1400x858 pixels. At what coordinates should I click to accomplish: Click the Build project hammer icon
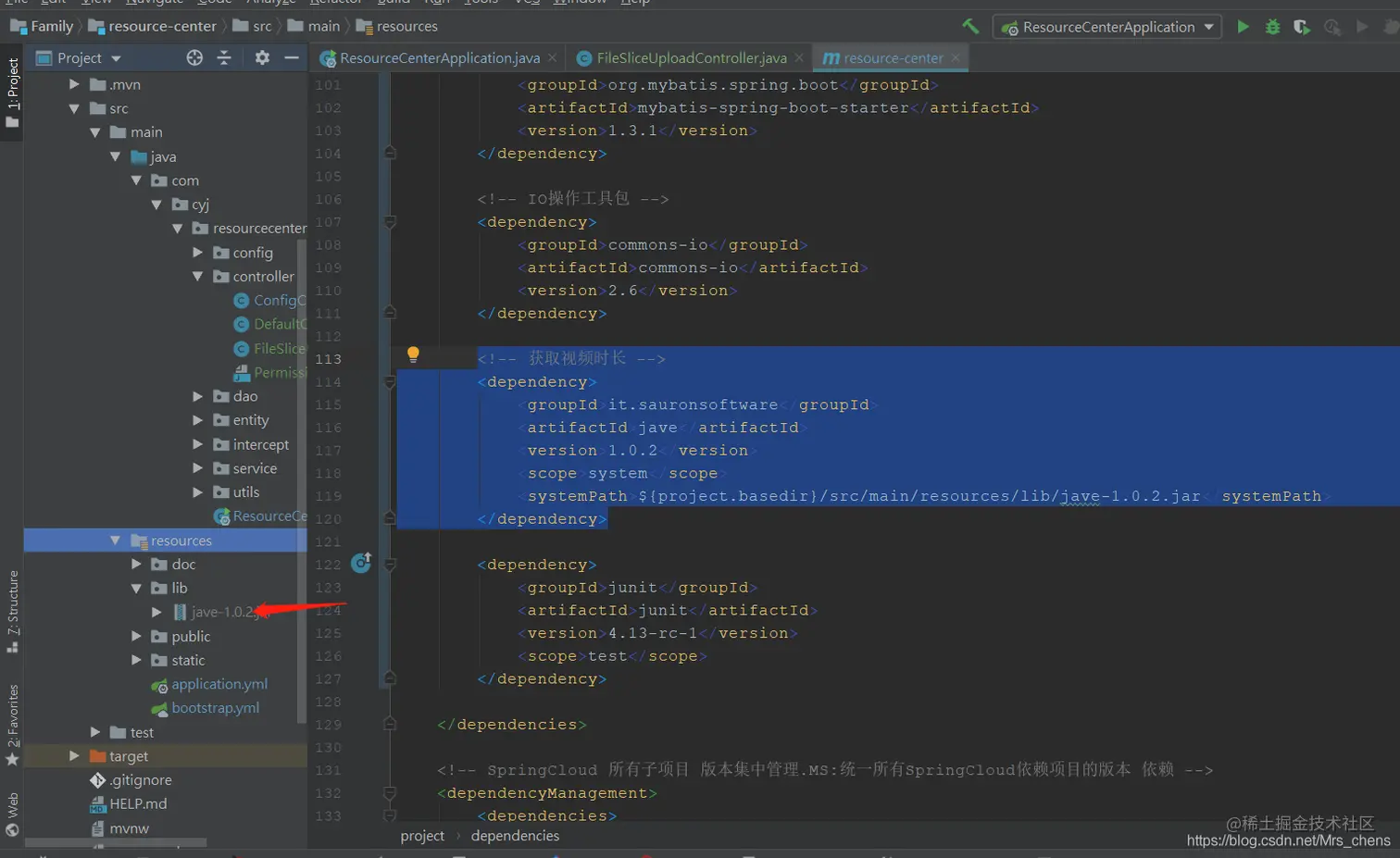[x=970, y=27]
